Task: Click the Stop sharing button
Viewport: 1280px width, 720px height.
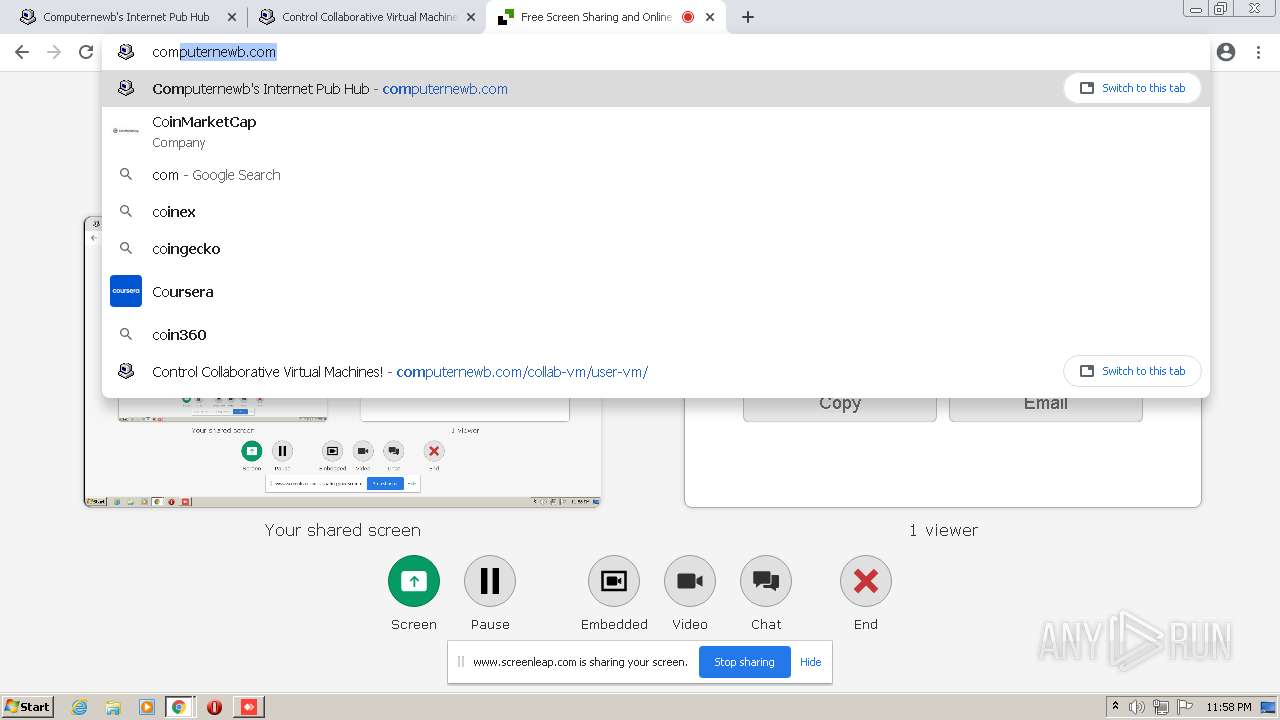Action: click(744, 662)
